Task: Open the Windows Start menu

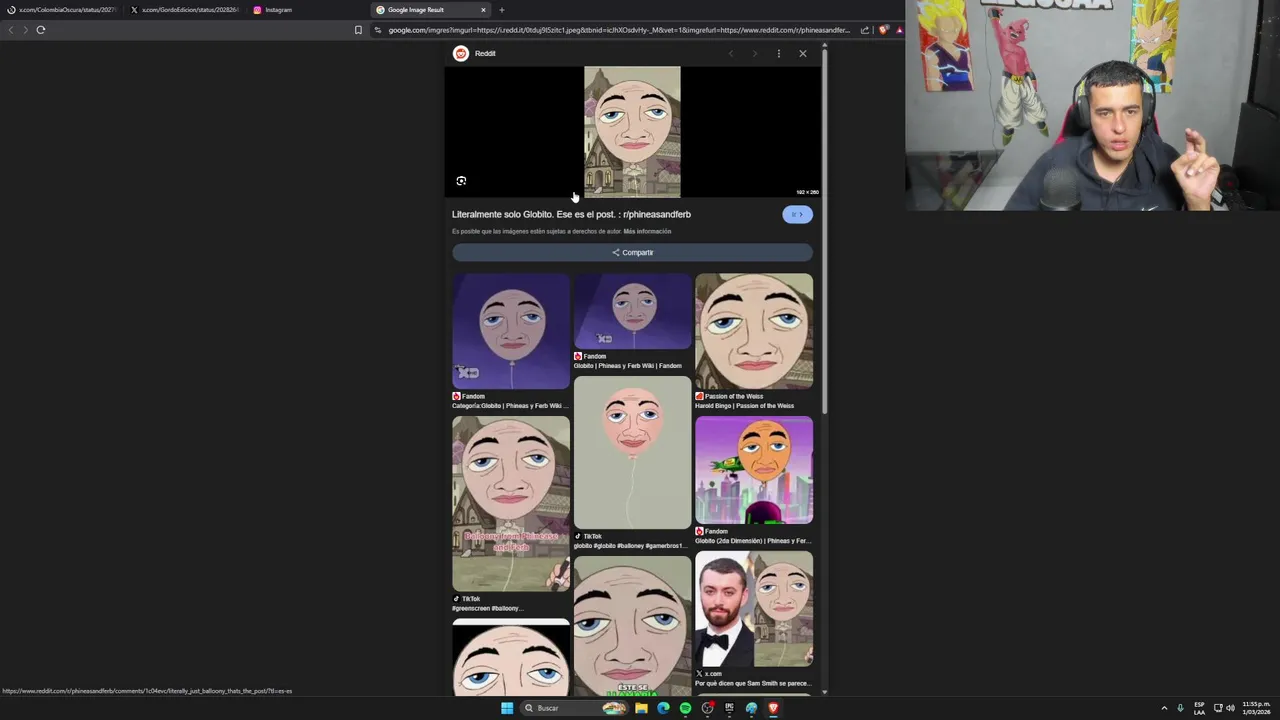Action: [507, 708]
